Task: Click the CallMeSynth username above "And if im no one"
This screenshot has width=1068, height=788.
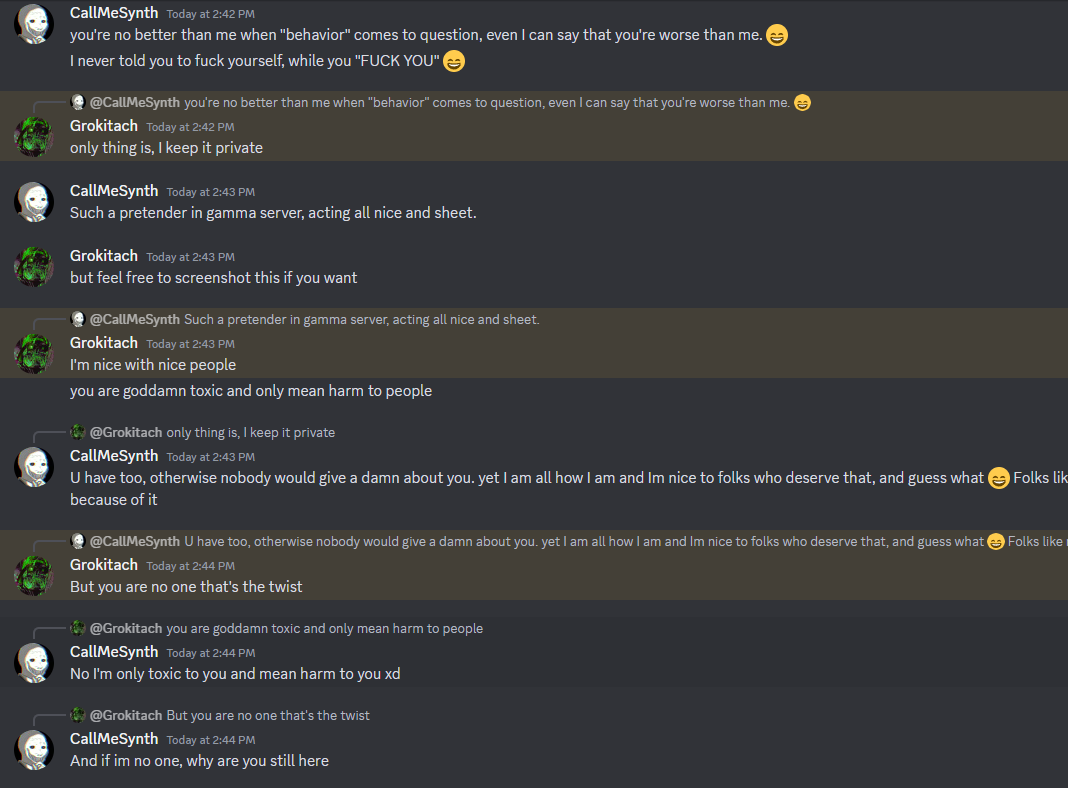Action: (114, 739)
